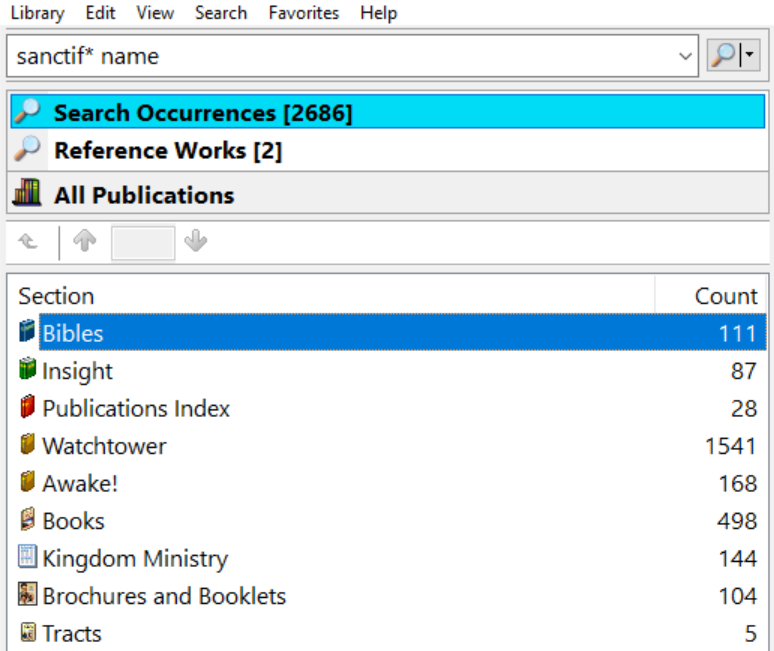Image resolution: width=774 pixels, height=651 pixels.
Task: Open the View menu
Action: click(155, 12)
